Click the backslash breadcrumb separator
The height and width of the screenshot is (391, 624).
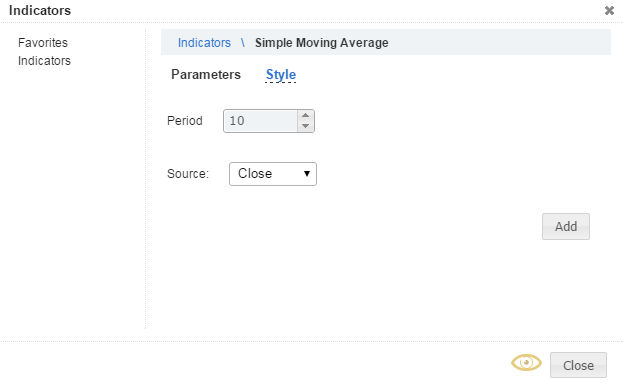pyautogui.click(x=243, y=43)
